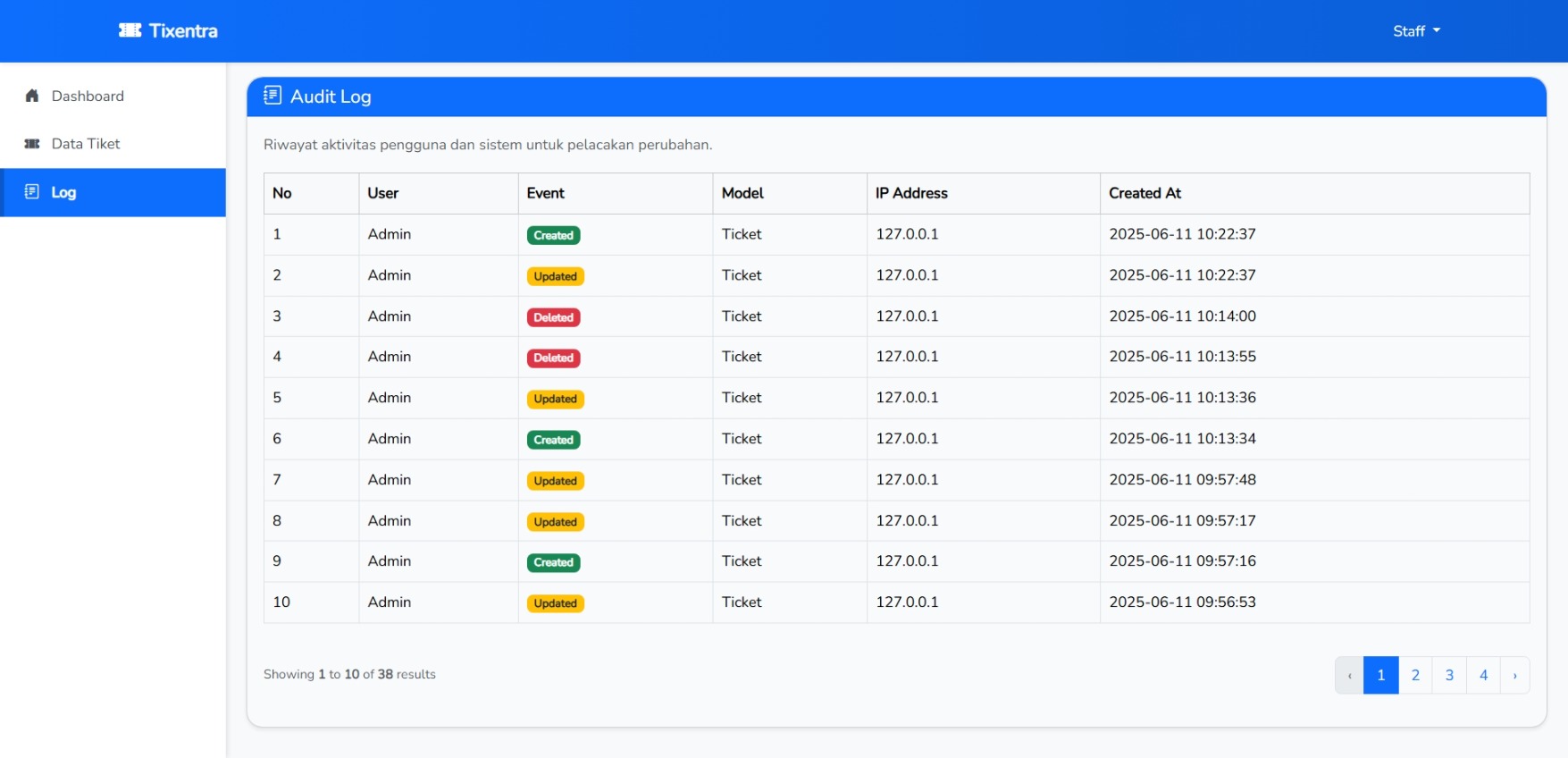Image resolution: width=1568 pixels, height=758 pixels.
Task: Jump to page 4 of results
Action: click(1483, 676)
